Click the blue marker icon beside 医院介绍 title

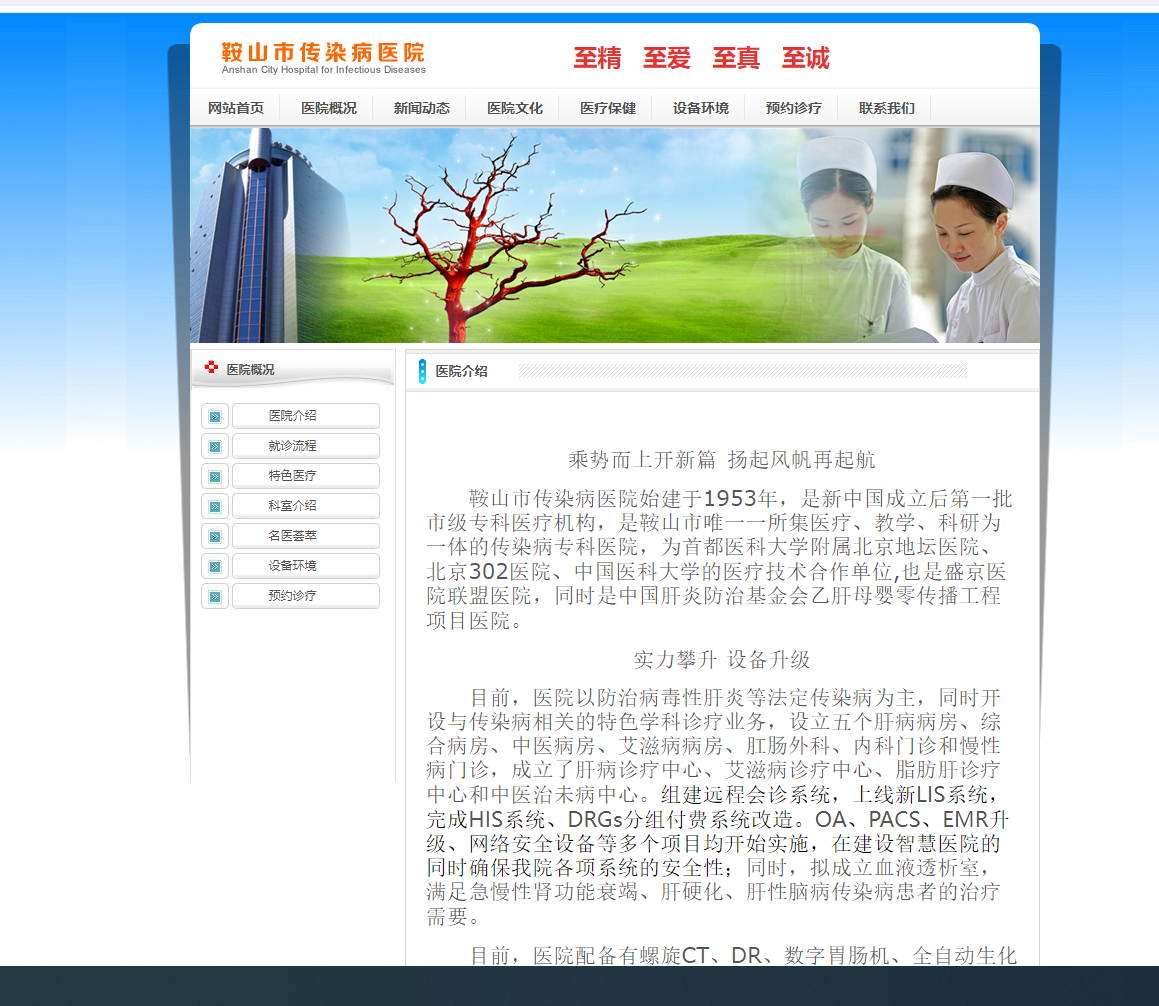click(x=422, y=371)
